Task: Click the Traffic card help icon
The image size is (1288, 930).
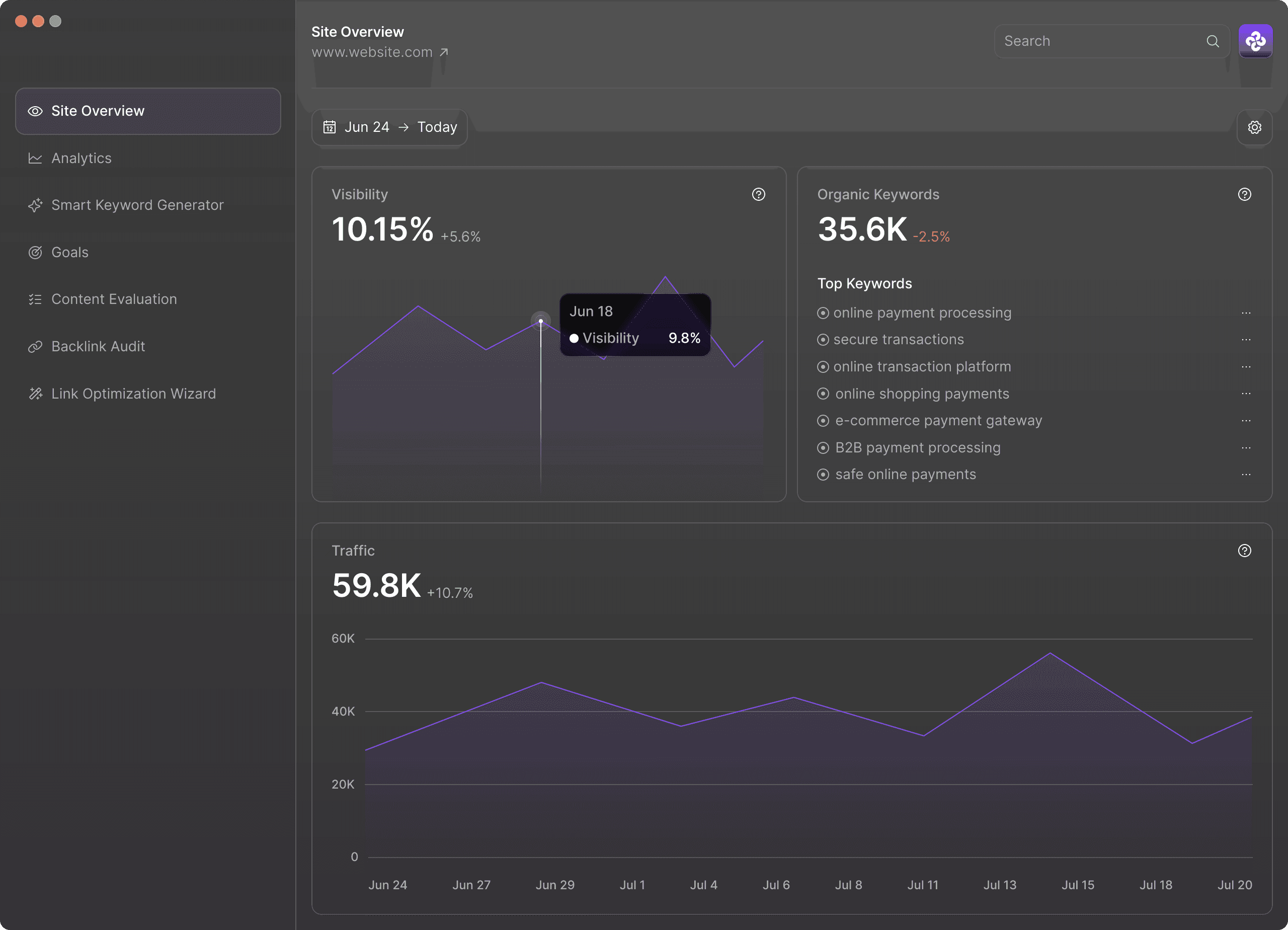Action: [1244, 551]
